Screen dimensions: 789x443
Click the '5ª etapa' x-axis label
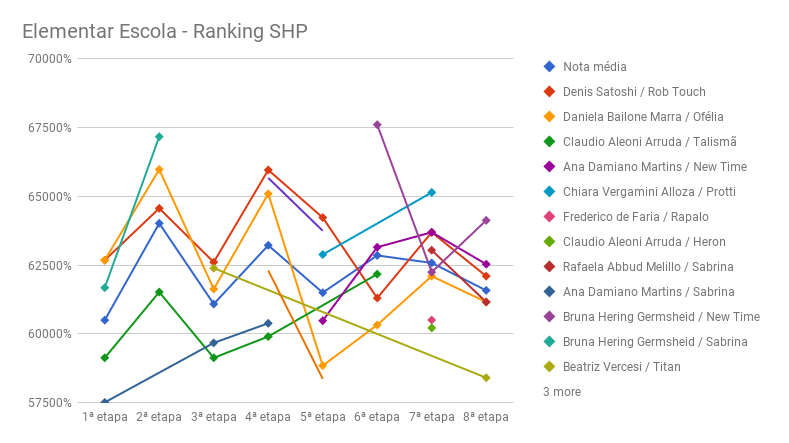click(322, 417)
